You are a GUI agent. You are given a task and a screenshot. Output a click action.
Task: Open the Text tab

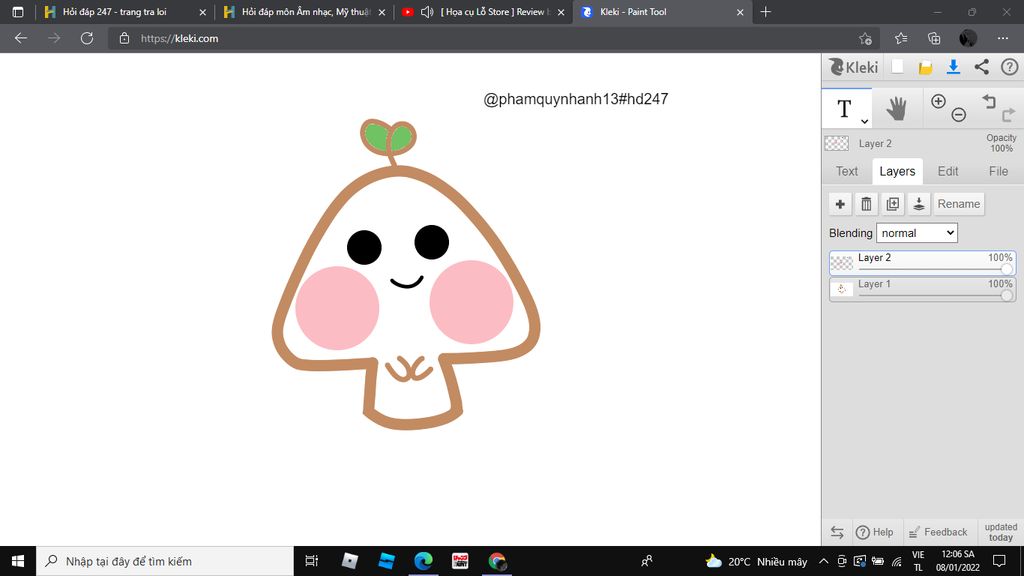click(x=846, y=171)
